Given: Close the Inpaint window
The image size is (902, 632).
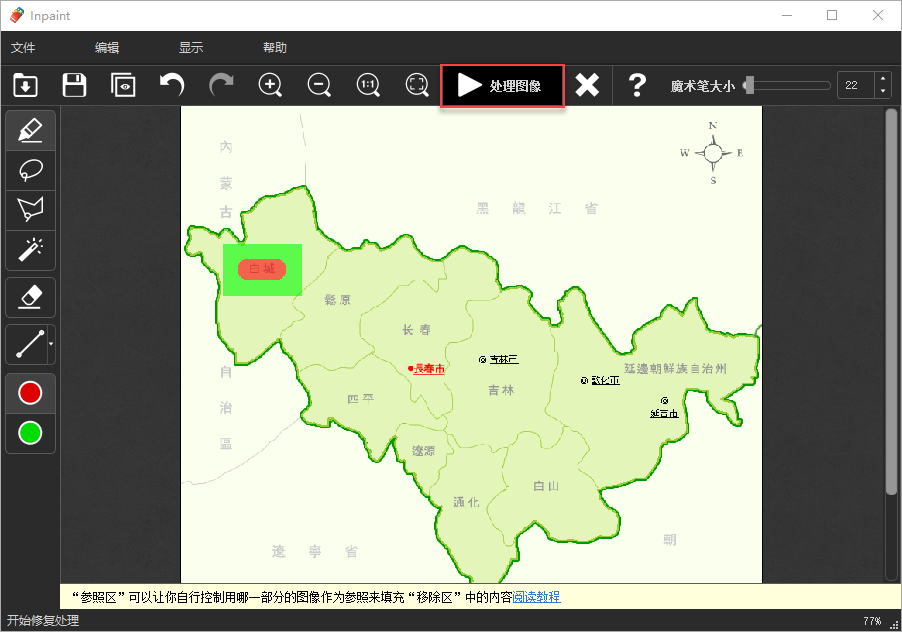Looking at the screenshot, I should click(x=877, y=15).
